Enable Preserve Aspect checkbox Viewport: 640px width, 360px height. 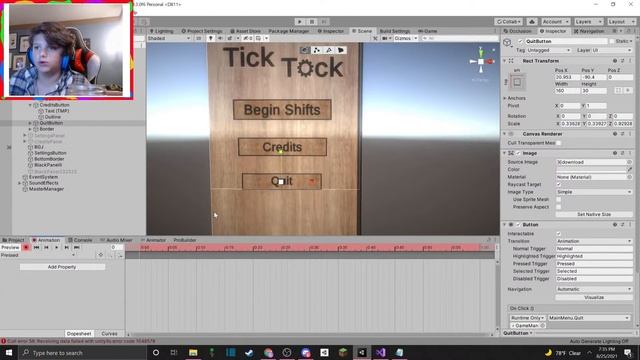tap(558, 207)
